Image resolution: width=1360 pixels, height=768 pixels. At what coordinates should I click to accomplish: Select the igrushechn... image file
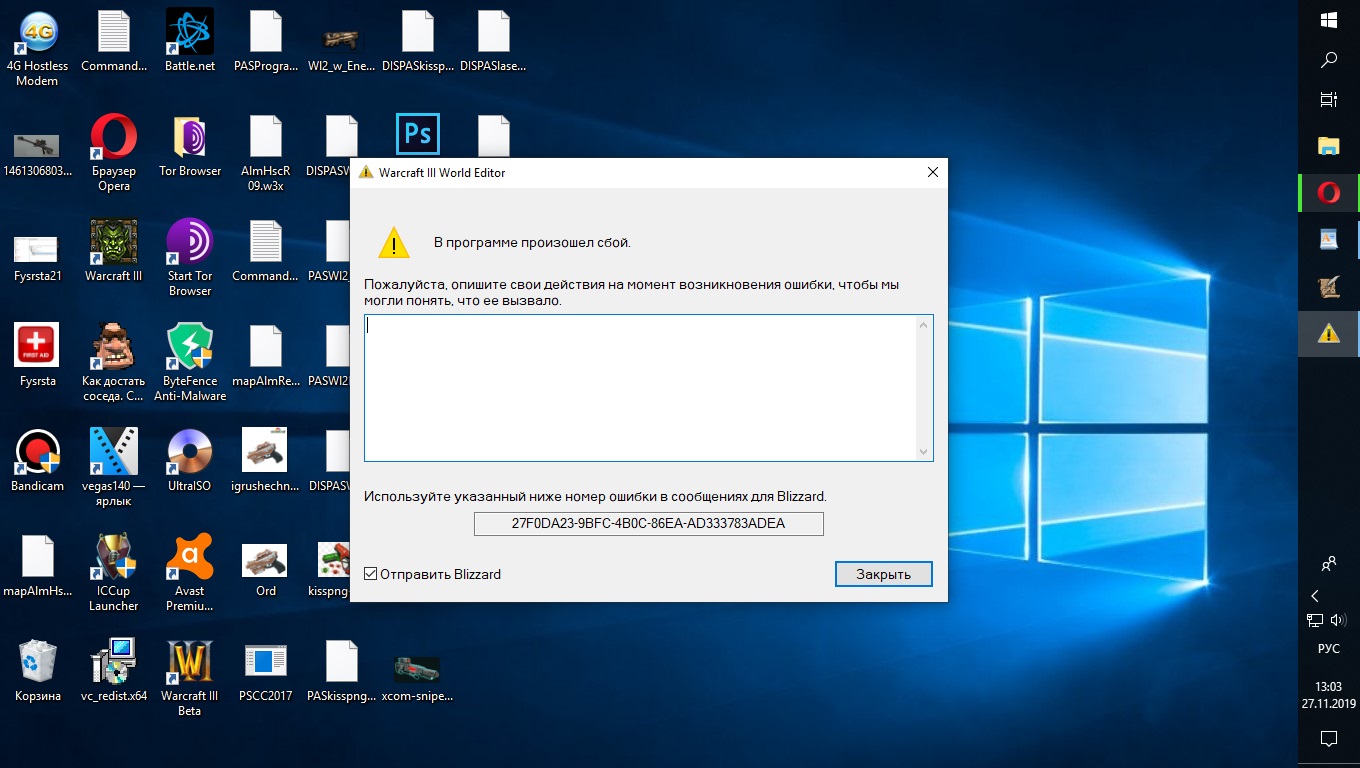point(266,462)
